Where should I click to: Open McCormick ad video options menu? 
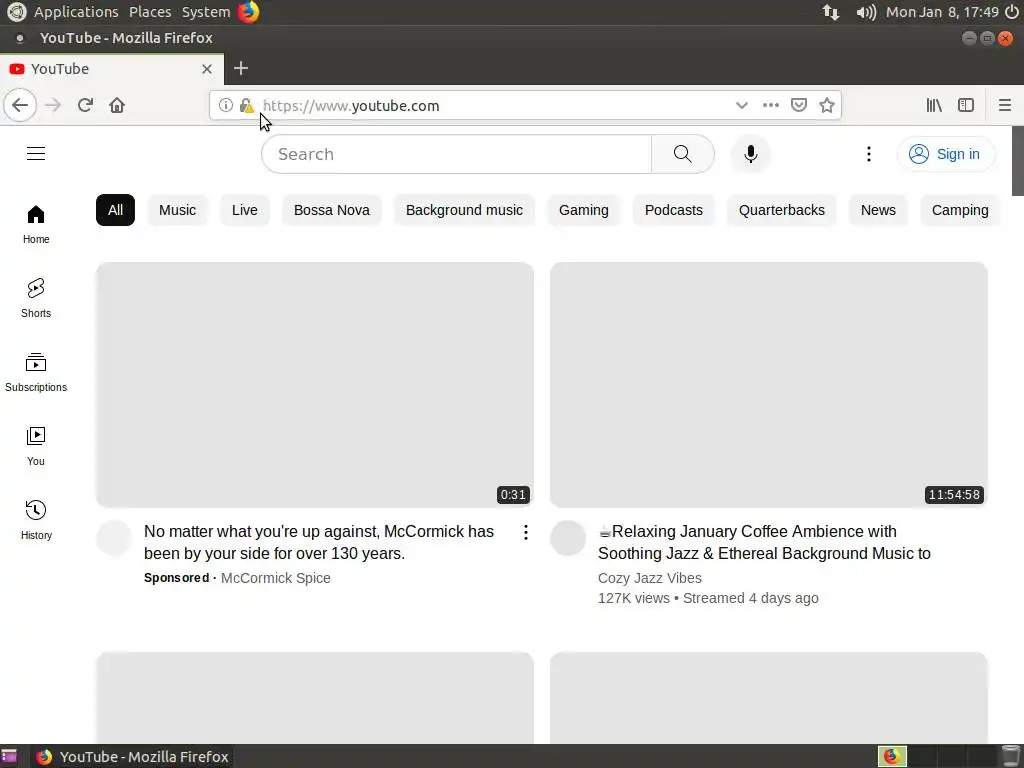(x=526, y=532)
